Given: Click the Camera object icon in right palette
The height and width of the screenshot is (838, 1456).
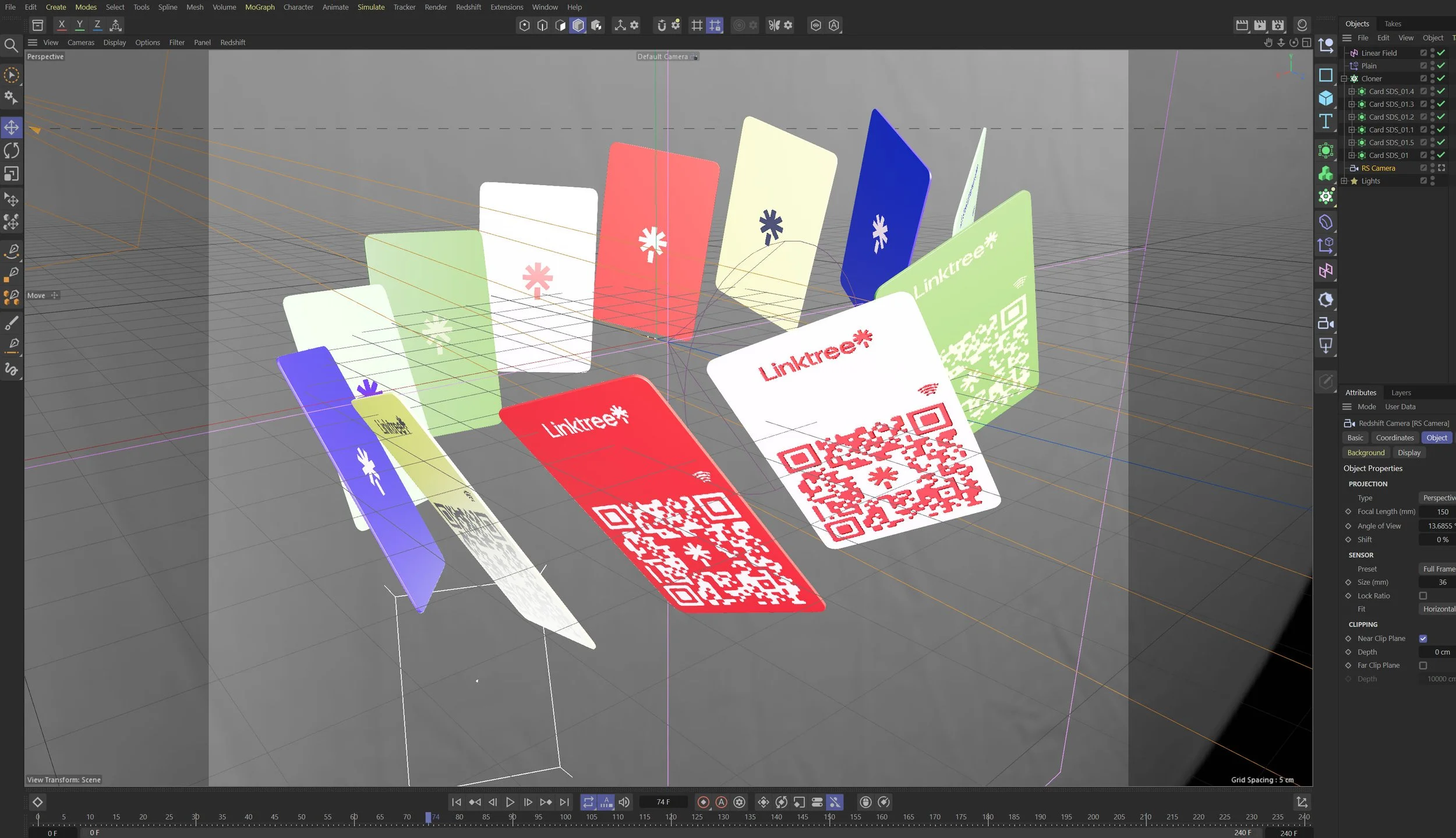Looking at the screenshot, I should 1326,323.
